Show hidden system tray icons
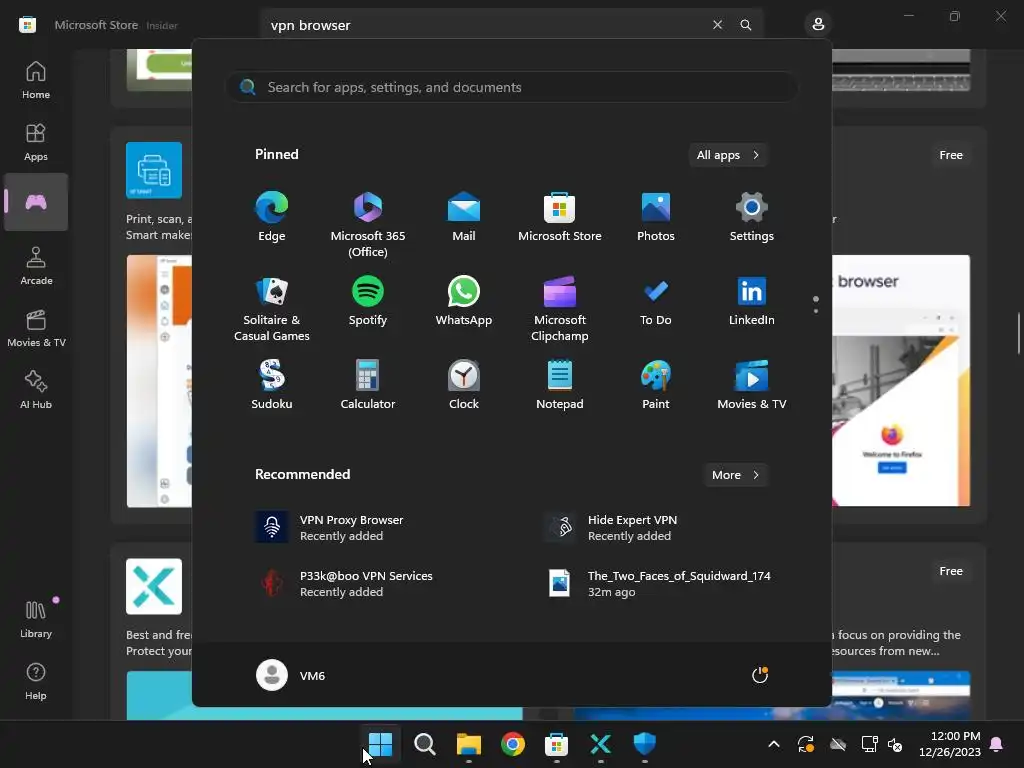Viewport: 1024px width, 768px height. point(774,744)
